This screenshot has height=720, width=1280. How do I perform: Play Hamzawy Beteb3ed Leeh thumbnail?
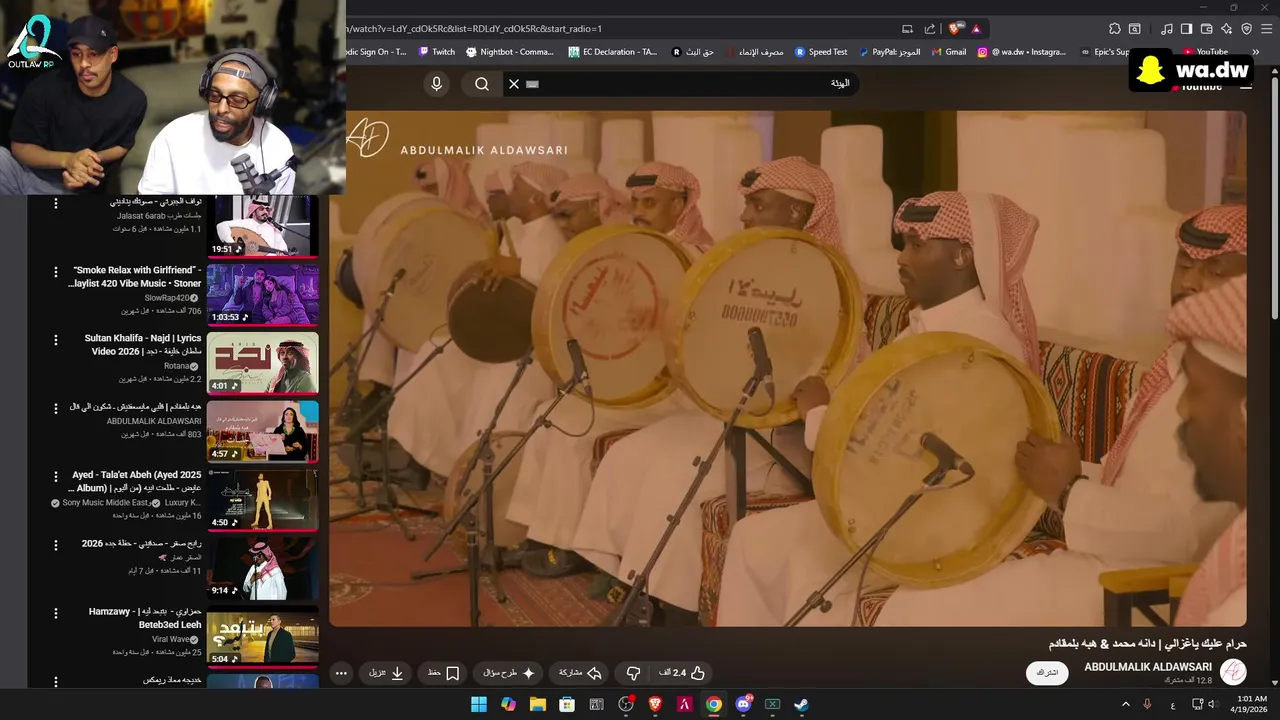point(263,636)
